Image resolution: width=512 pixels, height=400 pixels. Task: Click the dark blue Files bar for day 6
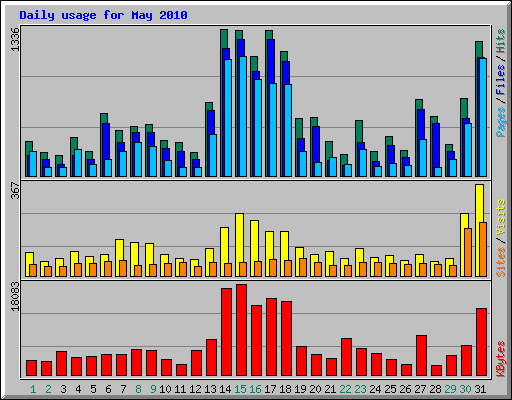106,141
